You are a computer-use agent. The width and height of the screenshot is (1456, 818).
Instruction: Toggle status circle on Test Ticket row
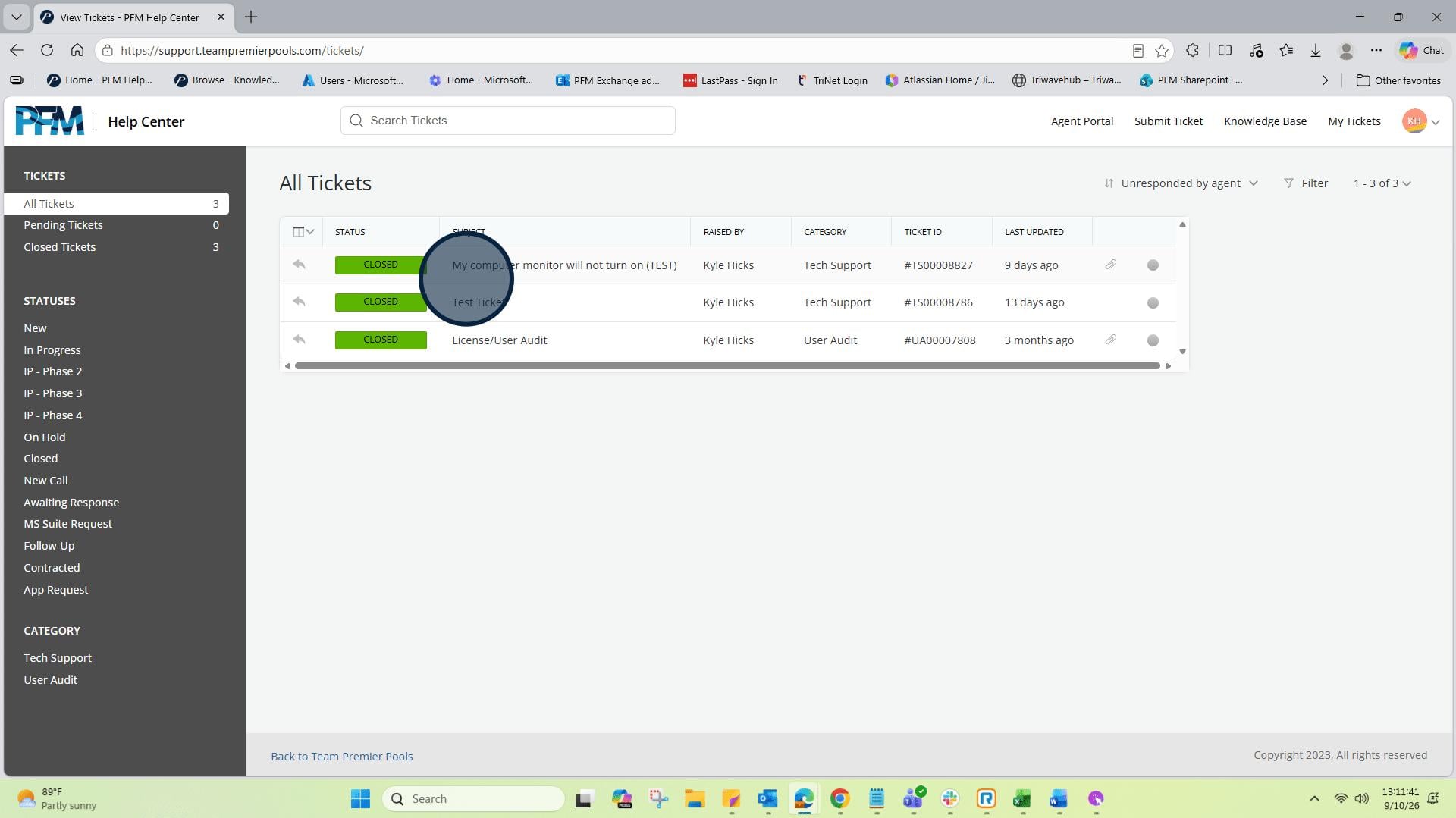1153,302
